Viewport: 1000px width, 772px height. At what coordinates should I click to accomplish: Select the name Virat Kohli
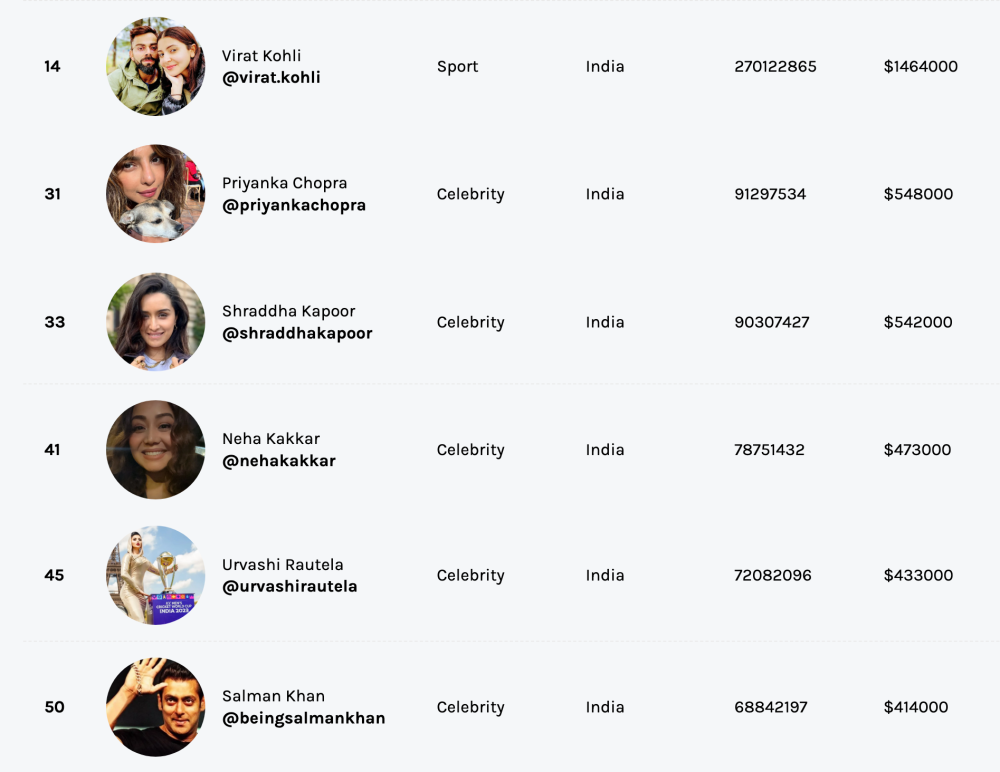coord(261,56)
